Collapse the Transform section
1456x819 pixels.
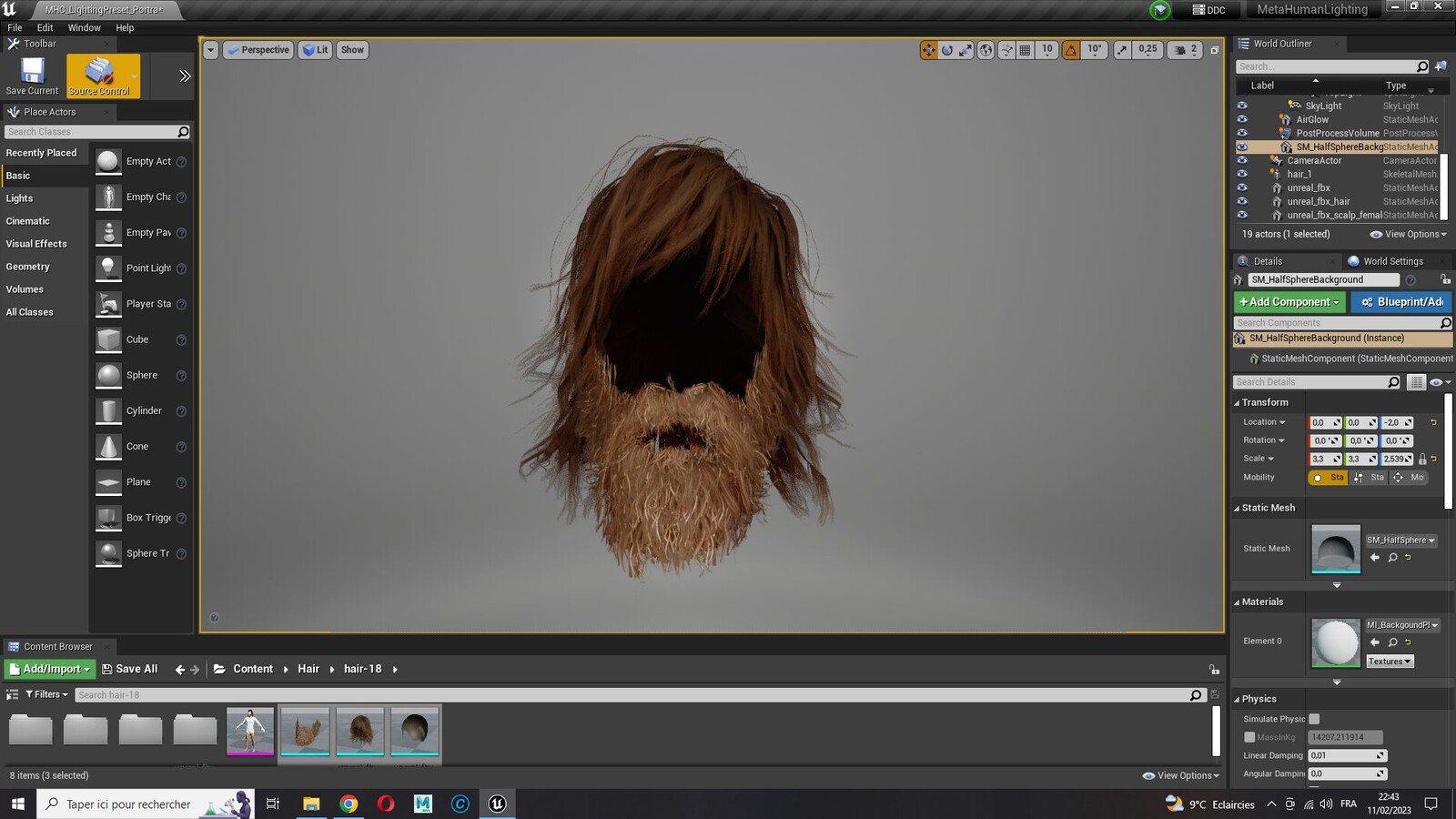(1260, 402)
